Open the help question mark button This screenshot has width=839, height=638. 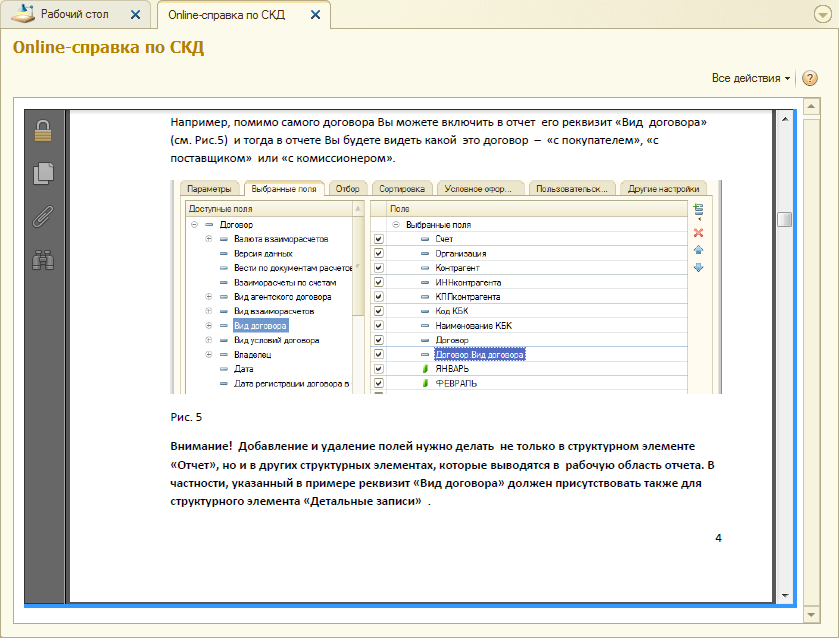(x=810, y=78)
